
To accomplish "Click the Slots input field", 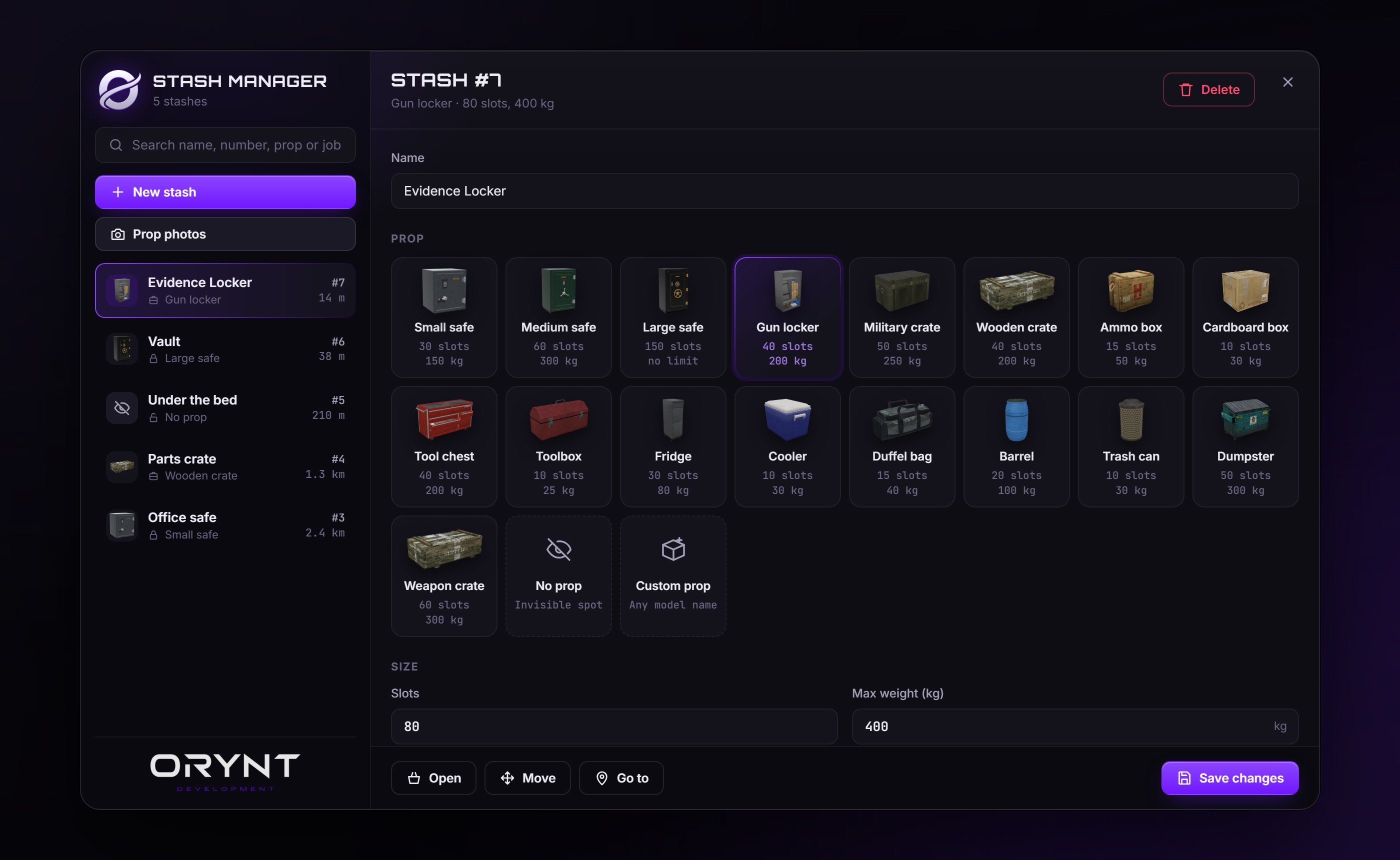I will pyautogui.click(x=614, y=726).
